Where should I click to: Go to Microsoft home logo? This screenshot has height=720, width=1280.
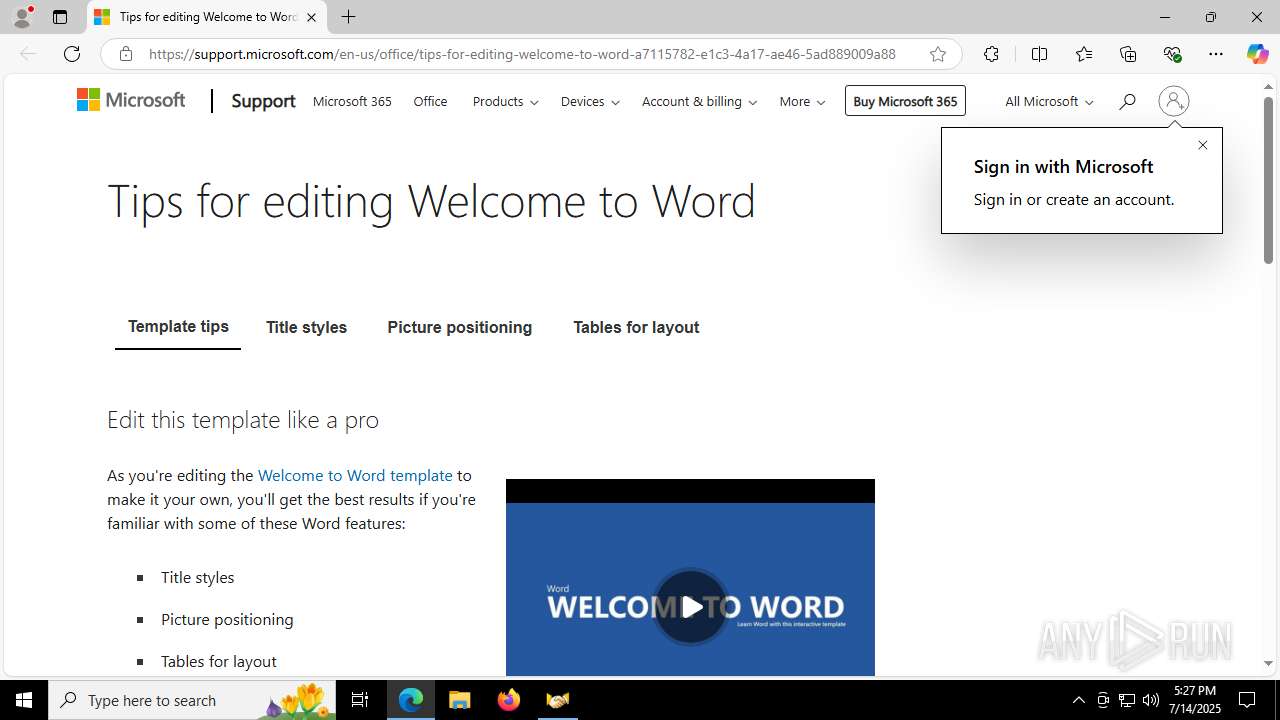coord(131,100)
